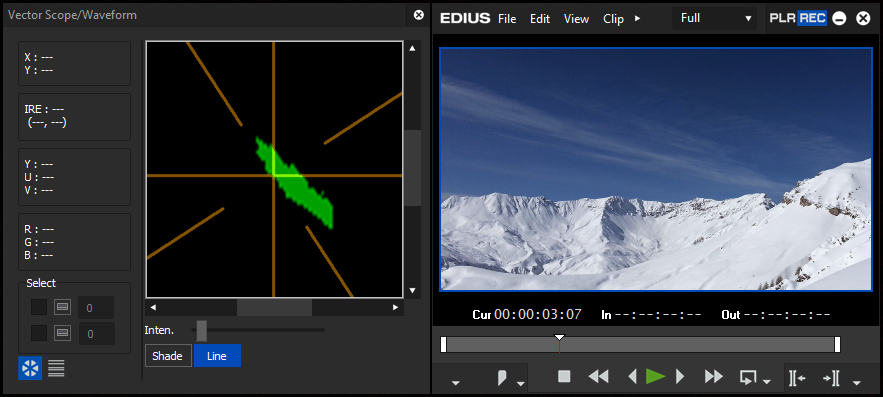The width and height of the screenshot is (883, 397).
Task: Switch to the waveform view icon
Action: pos(56,368)
